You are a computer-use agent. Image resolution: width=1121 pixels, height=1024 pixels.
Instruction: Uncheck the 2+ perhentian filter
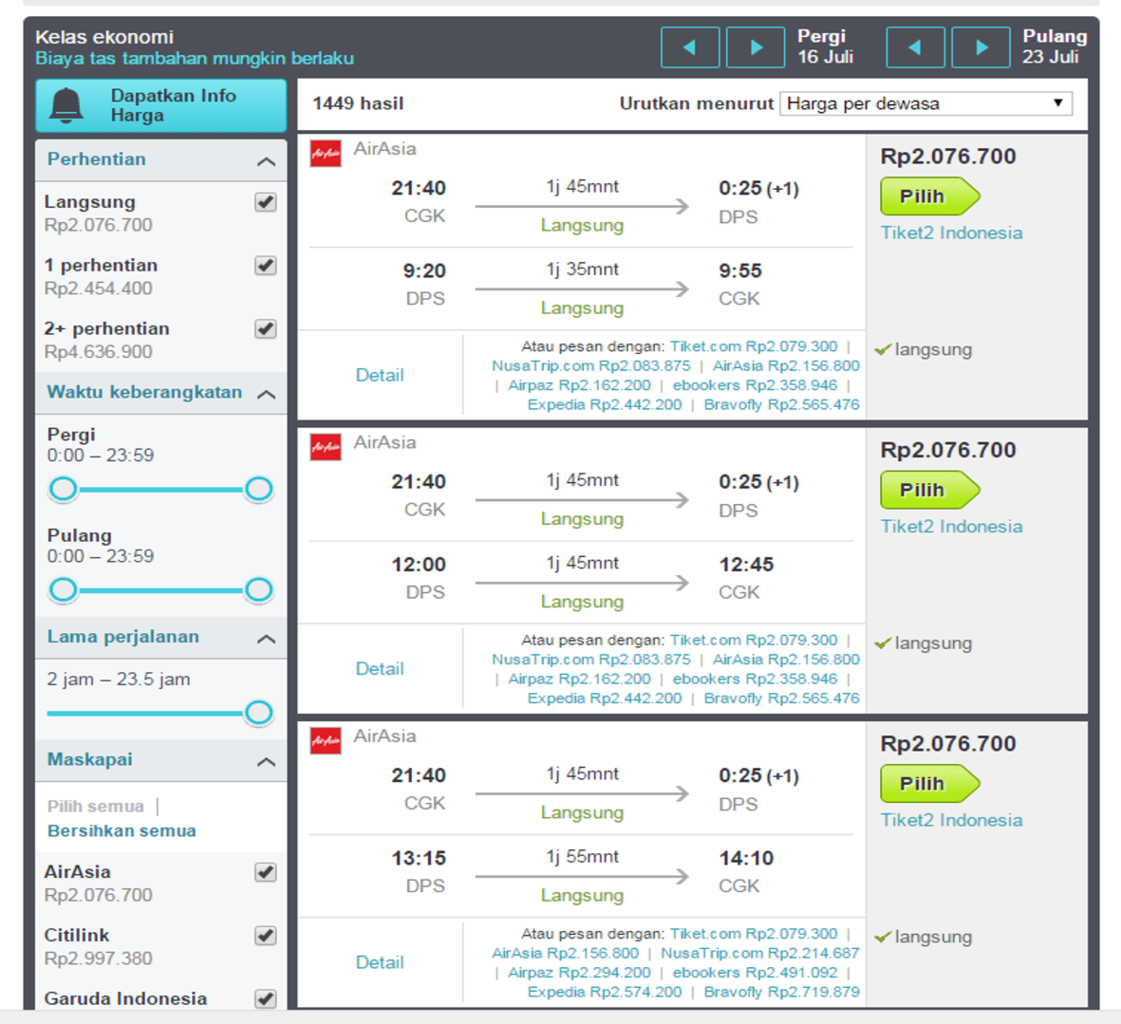264,328
